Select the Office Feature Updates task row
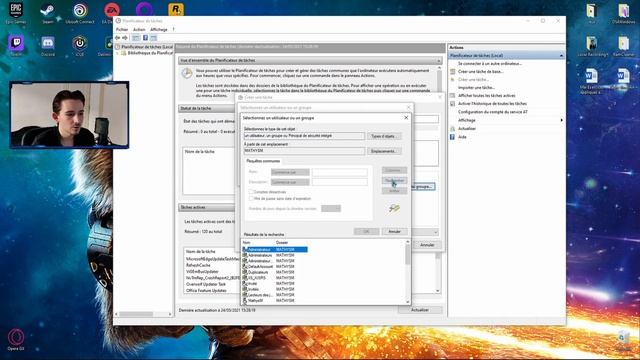Viewport: 640px width, 360px height. tap(206, 291)
